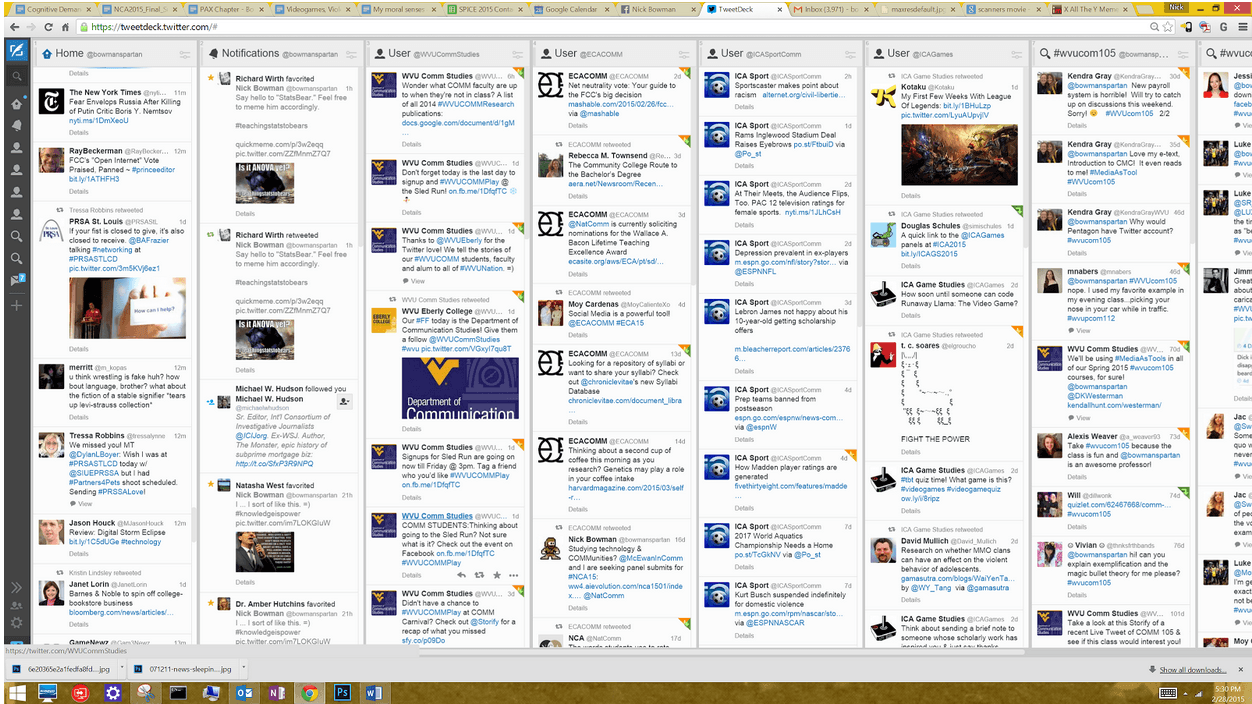Viewport: 1252px width, 704px height.
Task: Open #wvucom105 column filter options
Action: [x=1182, y=54]
